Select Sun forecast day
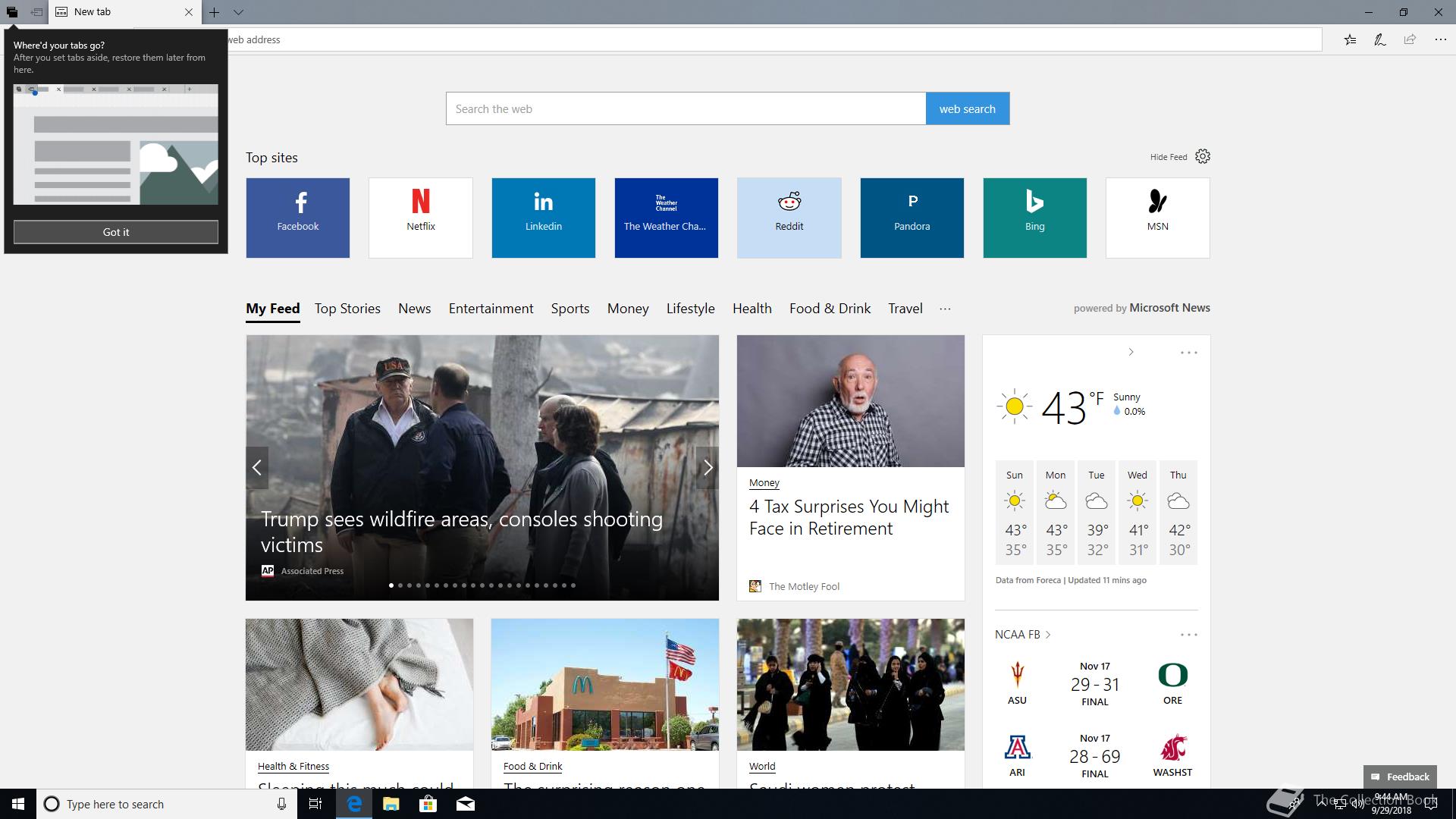The height and width of the screenshot is (819, 1456). pyautogui.click(x=1015, y=513)
